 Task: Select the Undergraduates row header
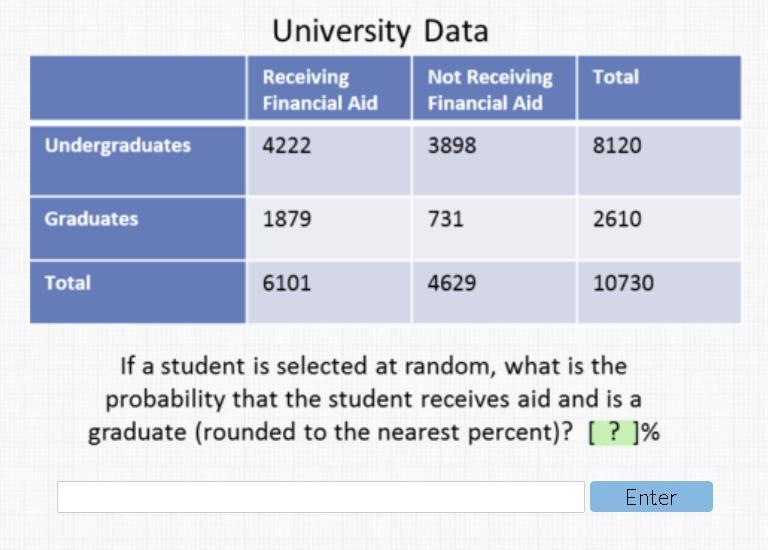point(117,146)
